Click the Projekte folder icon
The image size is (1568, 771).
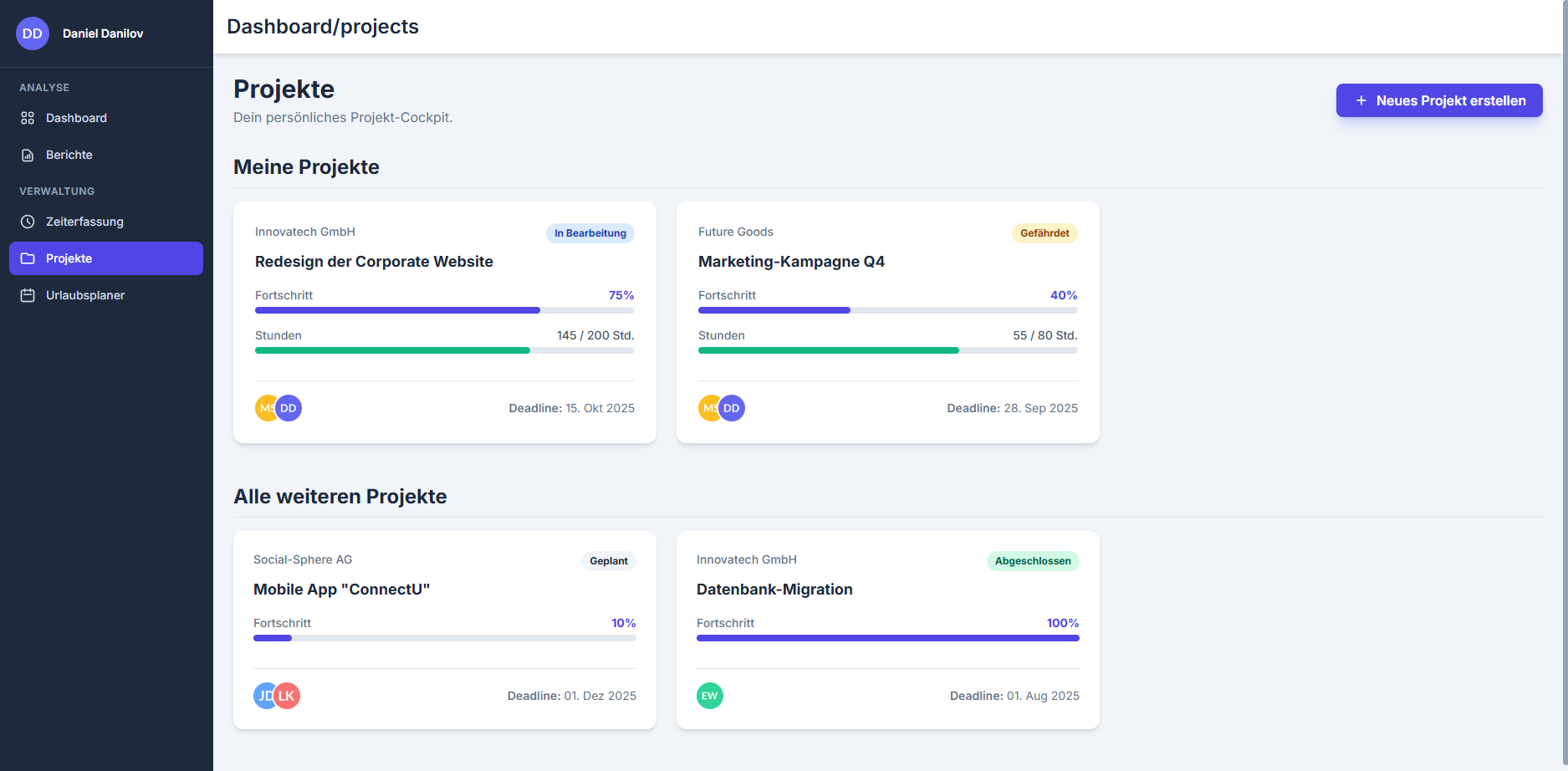point(28,258)
